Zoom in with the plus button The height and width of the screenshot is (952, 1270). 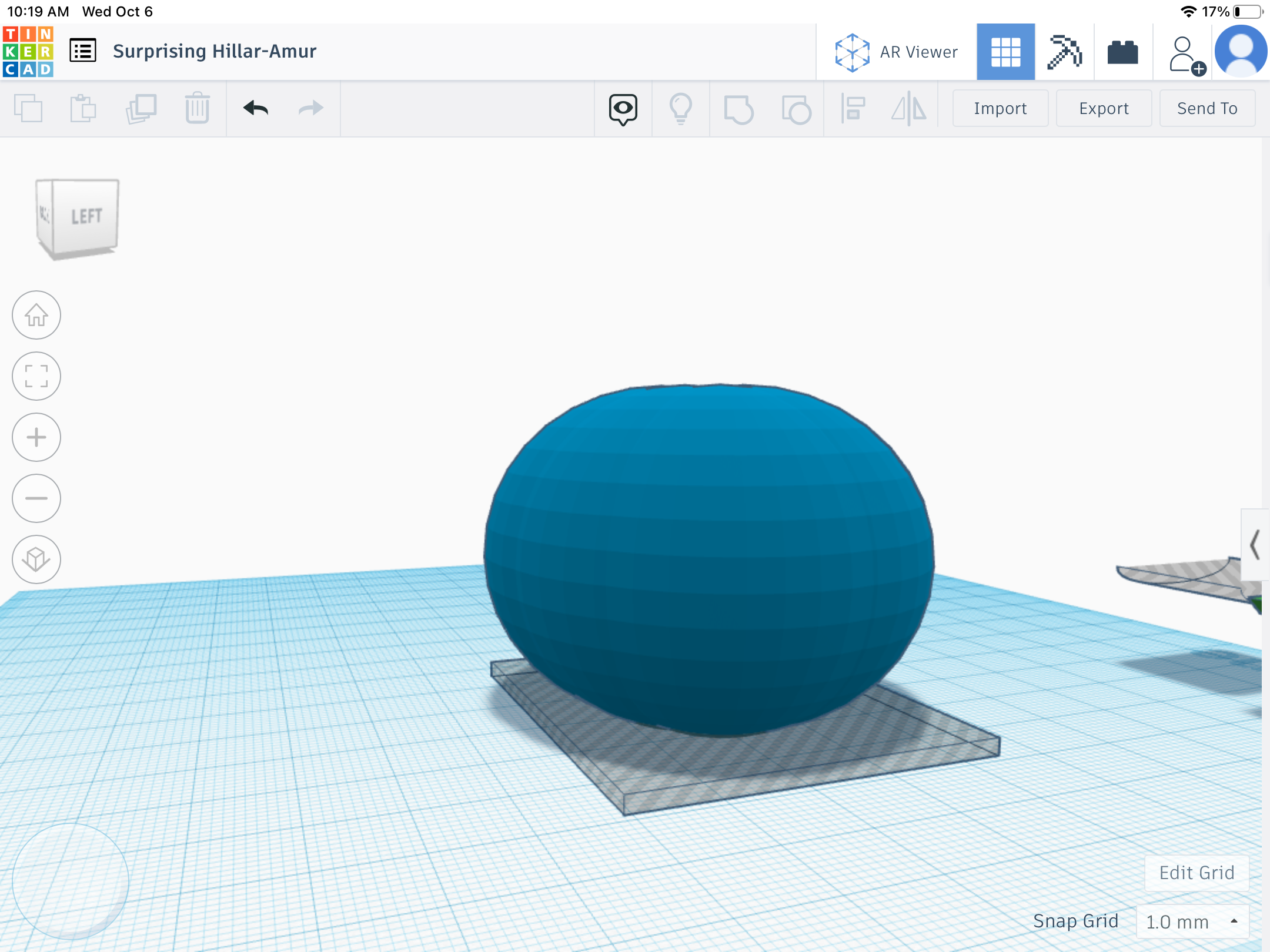[x=36, y=437]
